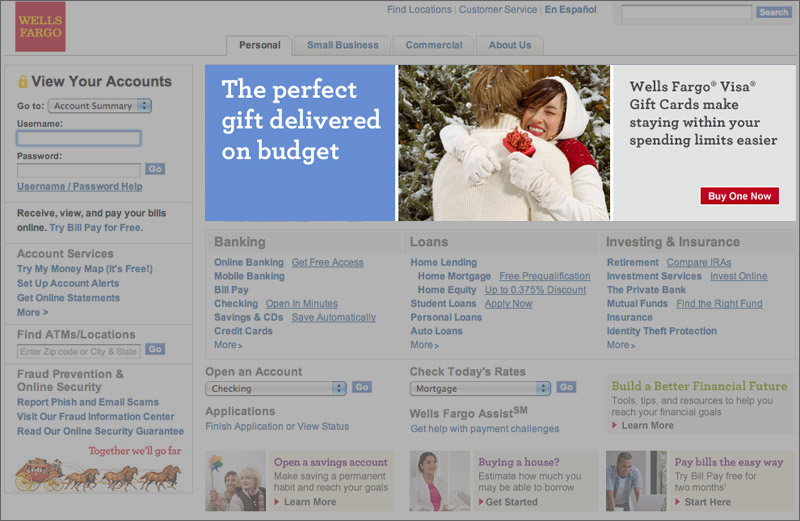The height and width of the screenshot is (521, 800).
Task: Open Report Phish and Email Scams
Action: pyautogui.click(x=88, y=402)
